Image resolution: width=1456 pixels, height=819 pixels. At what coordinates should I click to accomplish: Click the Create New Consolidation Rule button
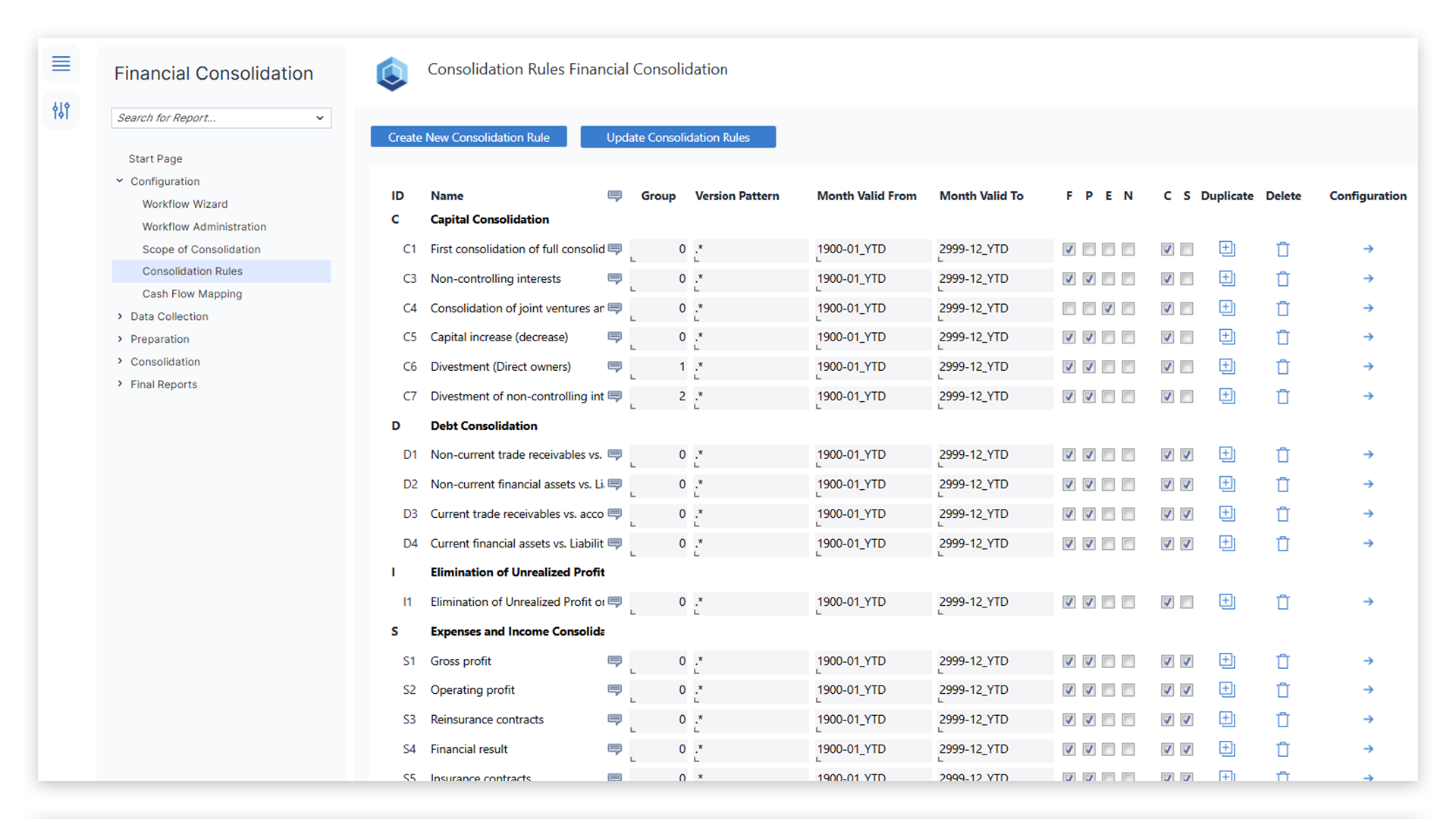(468, 136)
